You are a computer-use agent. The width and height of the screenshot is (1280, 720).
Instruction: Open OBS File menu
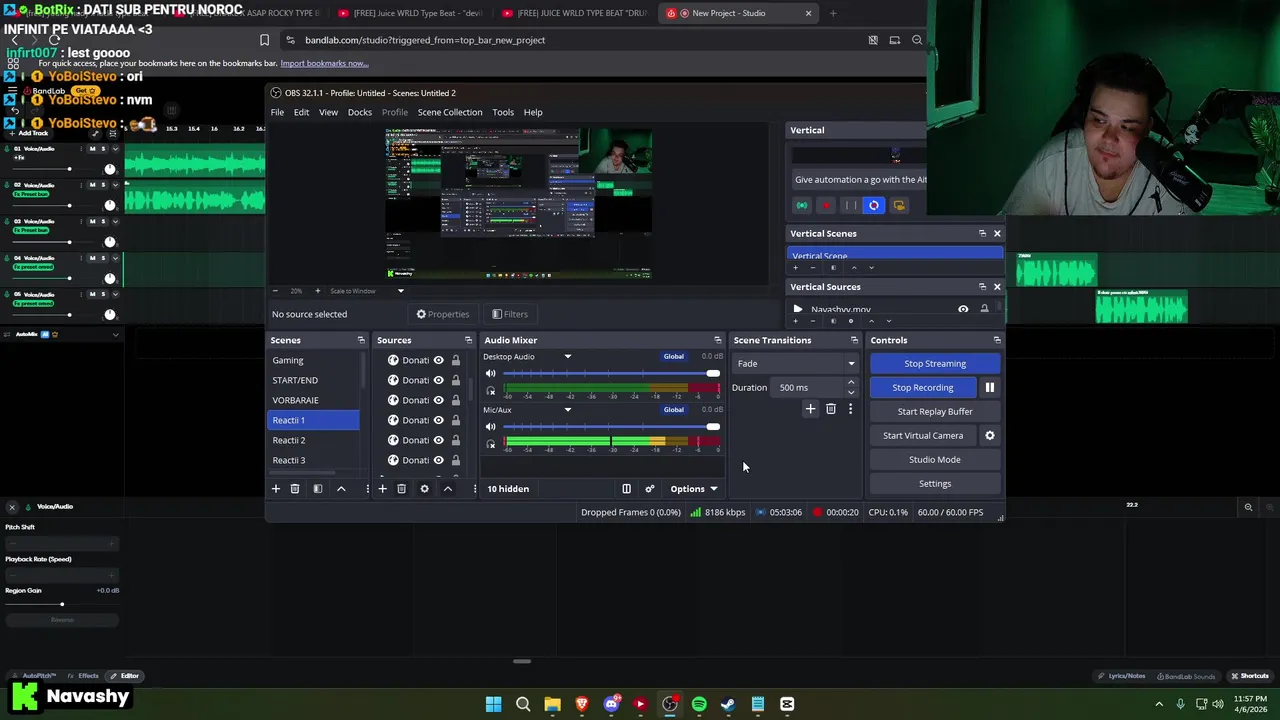[277, 112]
